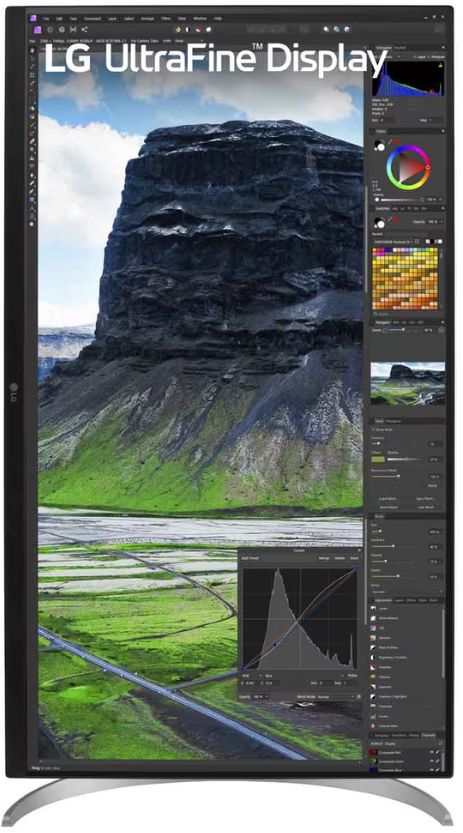Viewport: 463px width, 833px height.
Task: Click the Navigator preview thumbnail
Action: [408, 384]
